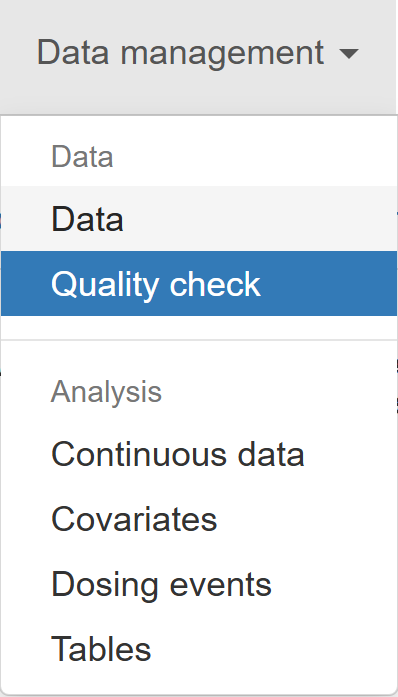This screenshot has height=697, width=398.
Task: Collapse the Data management dropdown menu
Action: (198, 53)
